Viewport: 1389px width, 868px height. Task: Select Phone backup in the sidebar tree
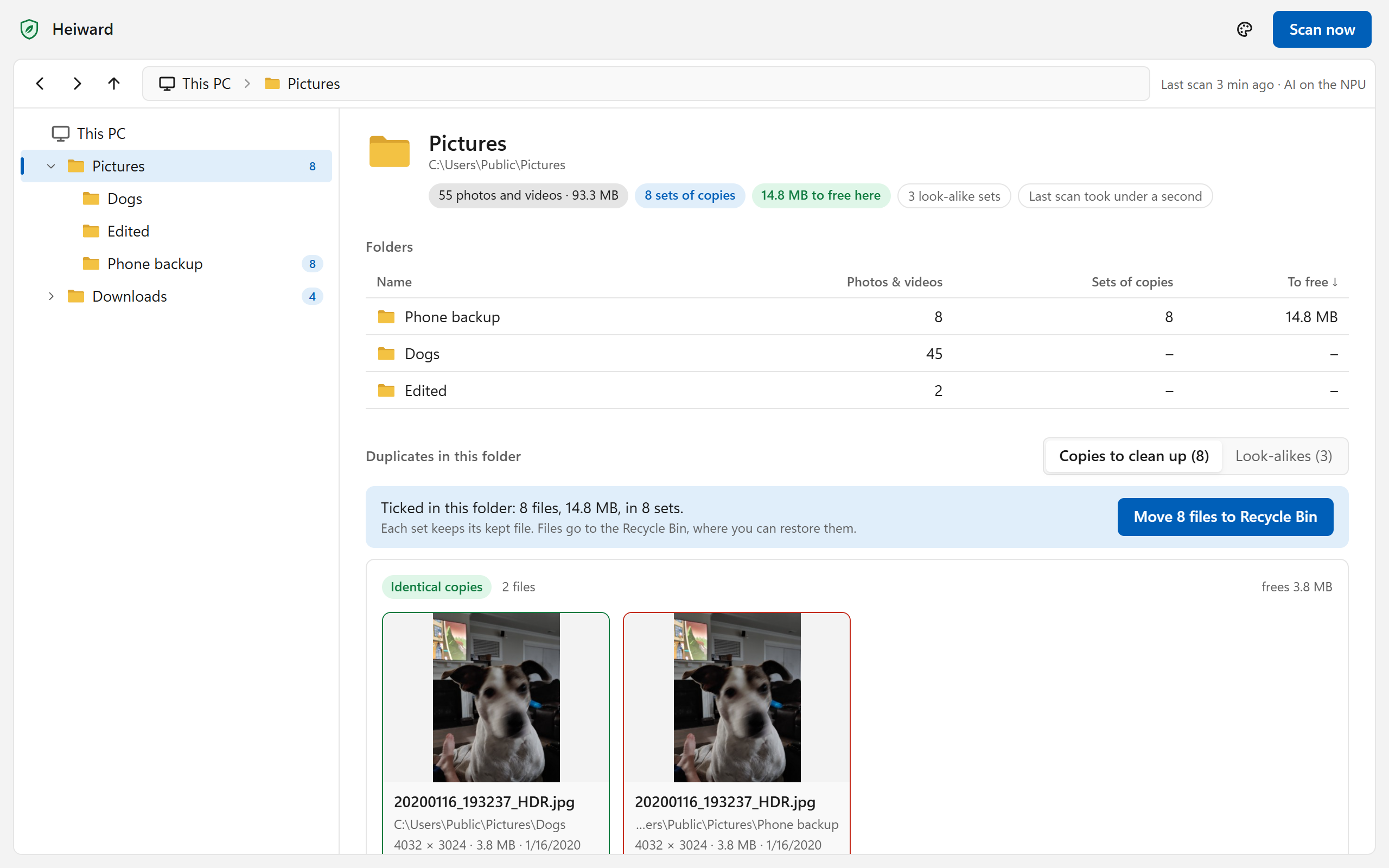(176, 264)
